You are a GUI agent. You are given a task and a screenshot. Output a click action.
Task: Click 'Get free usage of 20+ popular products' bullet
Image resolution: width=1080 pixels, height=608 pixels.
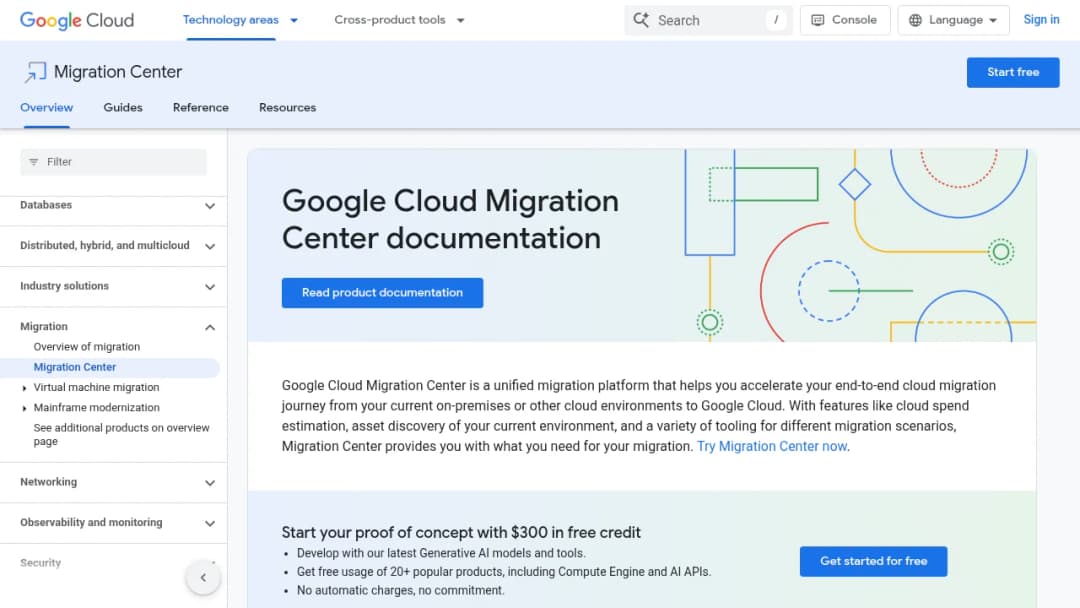click(x=503, y=572)
